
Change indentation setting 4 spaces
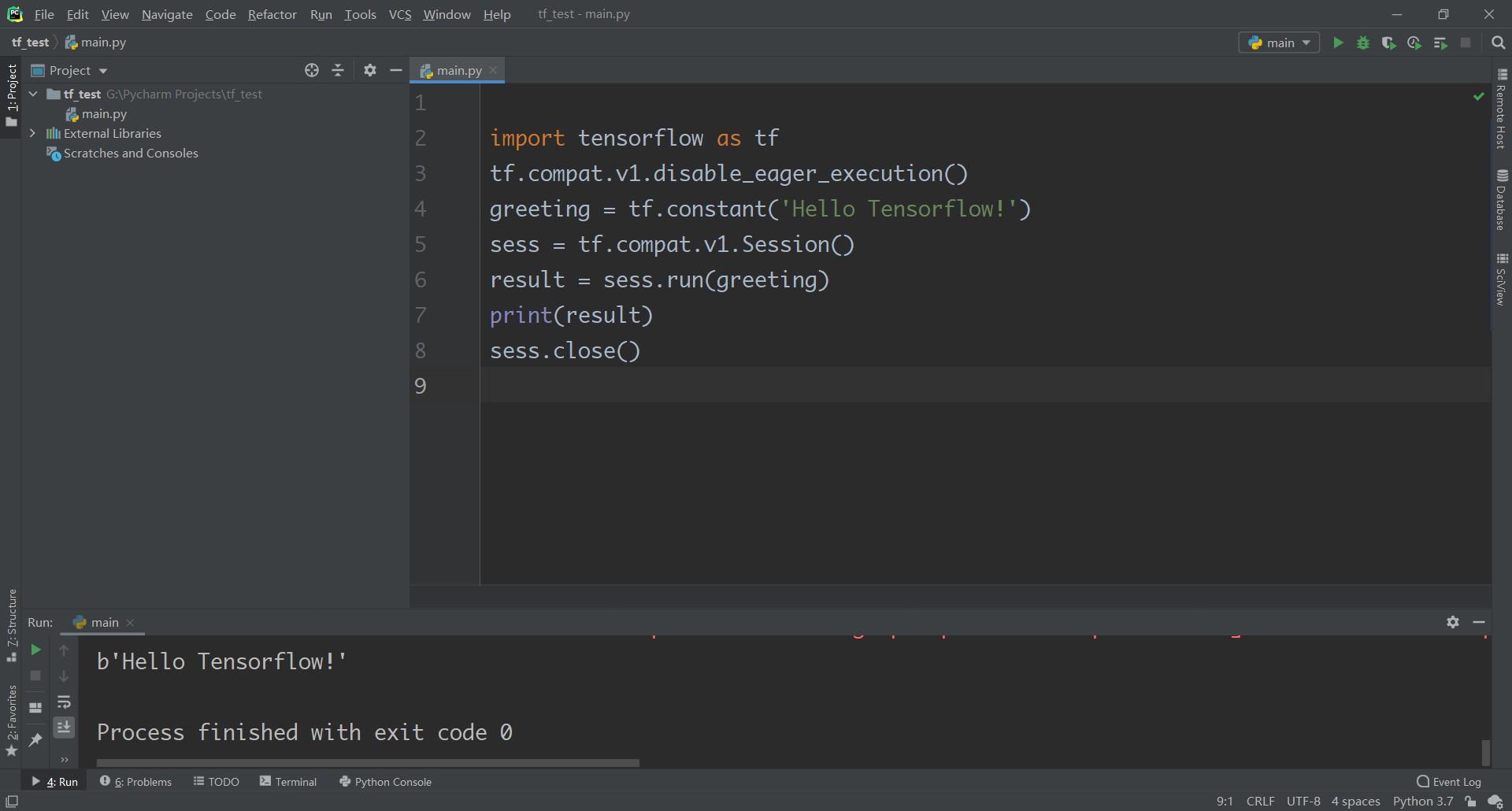[1356, 802]
